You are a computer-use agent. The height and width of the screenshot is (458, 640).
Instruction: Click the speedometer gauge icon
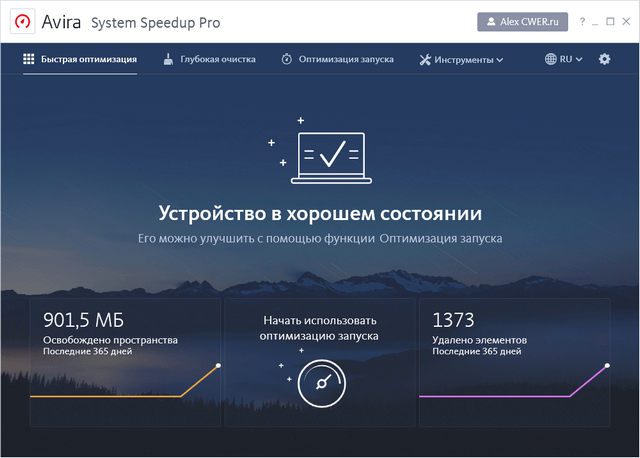tap(320, 382)
